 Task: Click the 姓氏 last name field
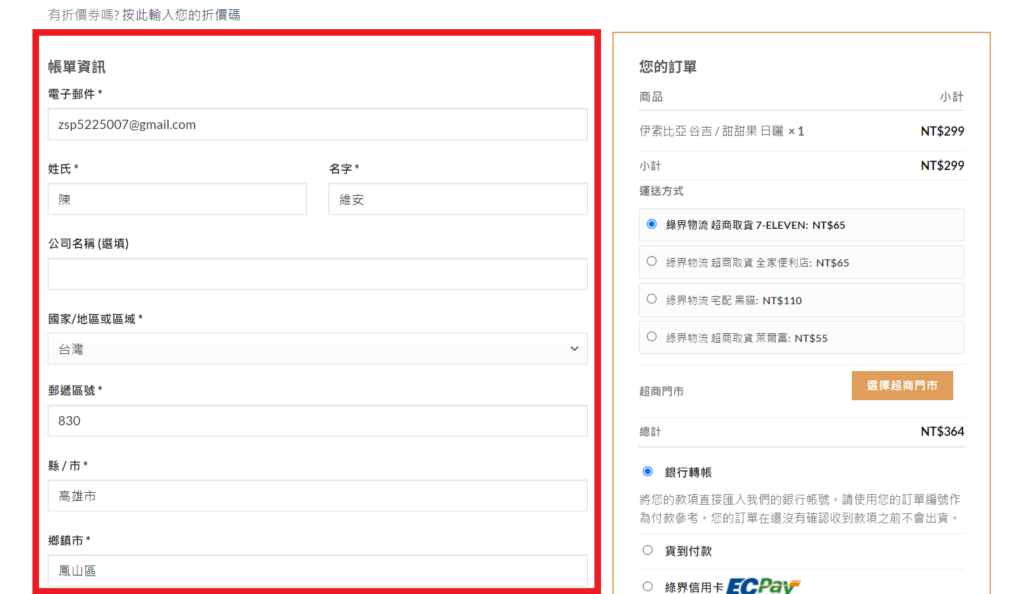177,199
